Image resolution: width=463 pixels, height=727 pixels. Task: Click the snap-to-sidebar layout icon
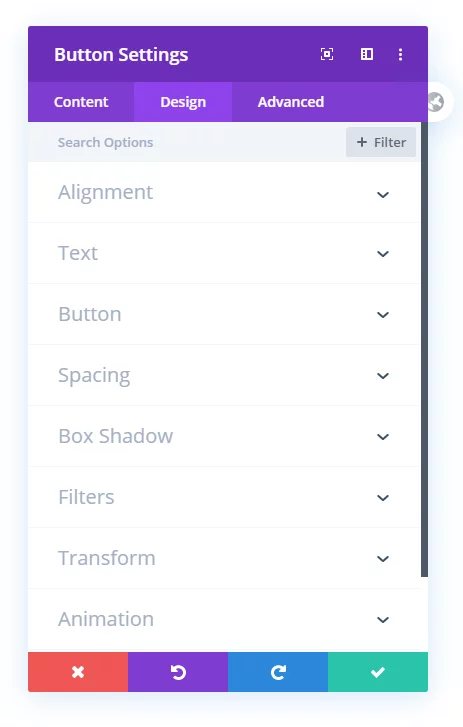click(x=367, y=54)
